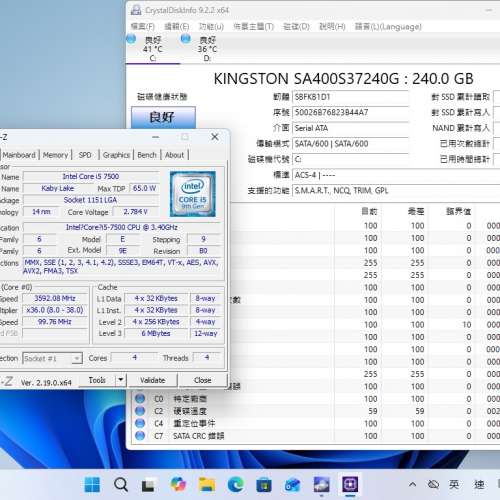Click the firmware field SBFK81D1

click(350, 97)
